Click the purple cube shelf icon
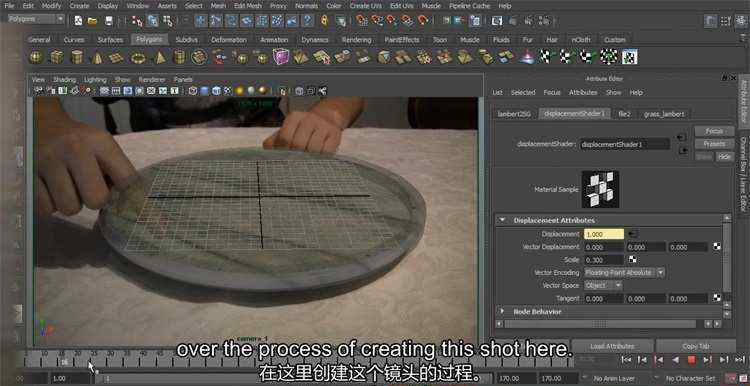This screenshot has width=750, height=386. [x=281, y=57]
